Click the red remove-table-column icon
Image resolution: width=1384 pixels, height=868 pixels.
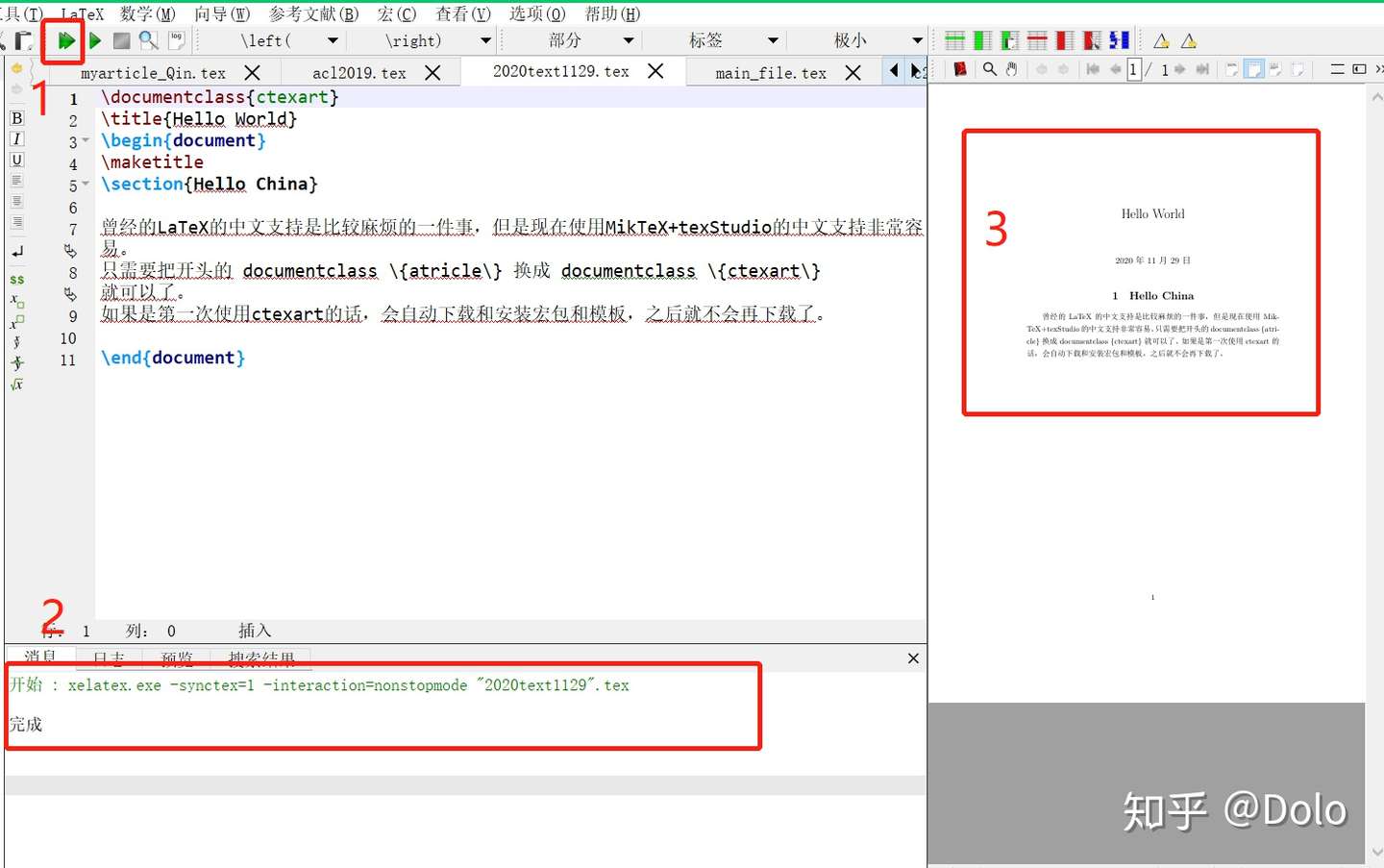[x=1064, y=40]
